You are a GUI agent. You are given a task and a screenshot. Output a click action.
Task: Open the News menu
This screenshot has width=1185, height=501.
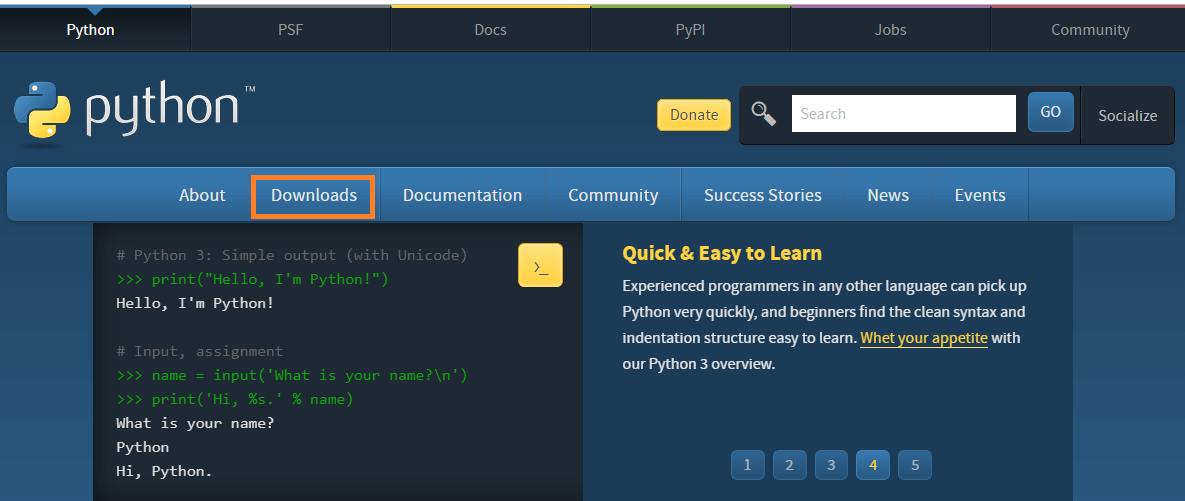coord(888,195)
